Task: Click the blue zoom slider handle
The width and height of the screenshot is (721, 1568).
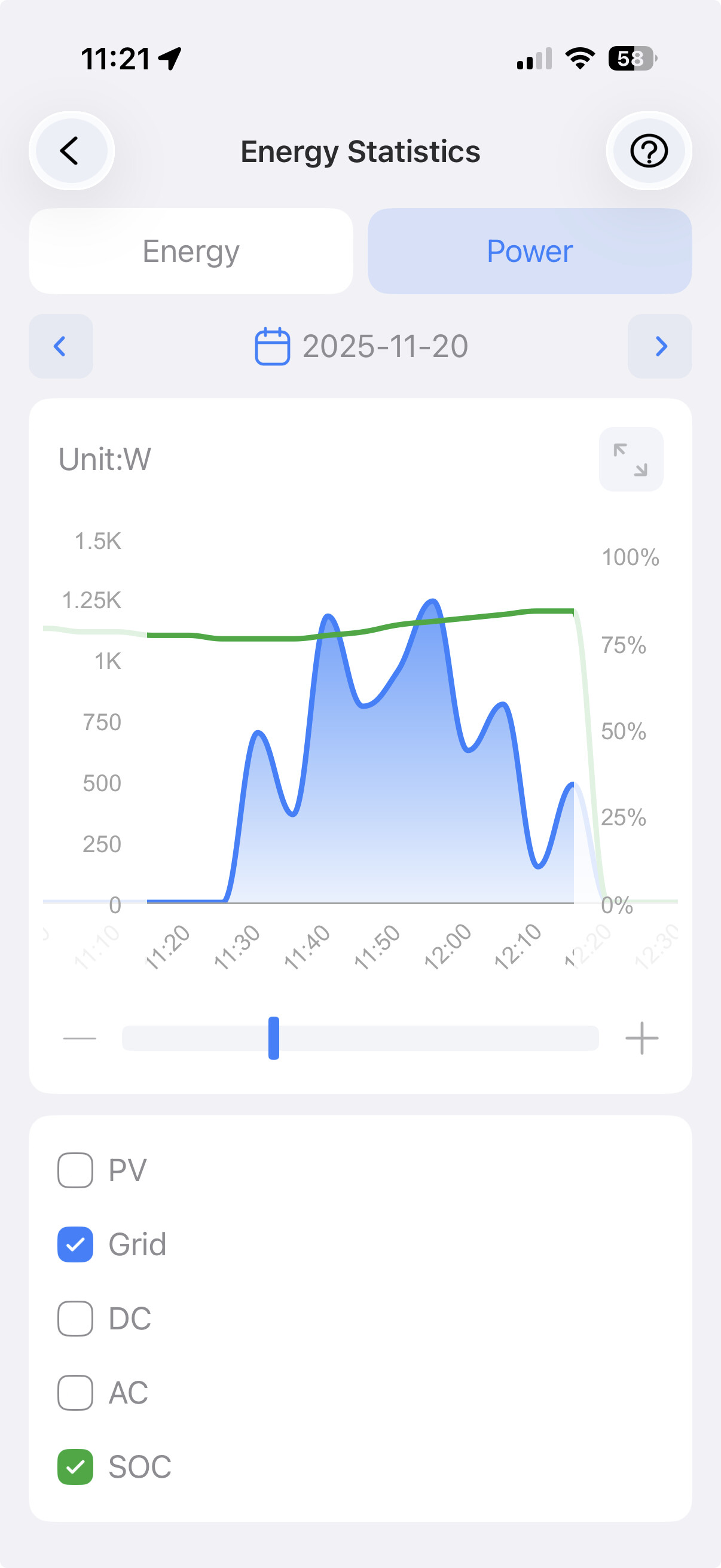Action: point(274,1038)
